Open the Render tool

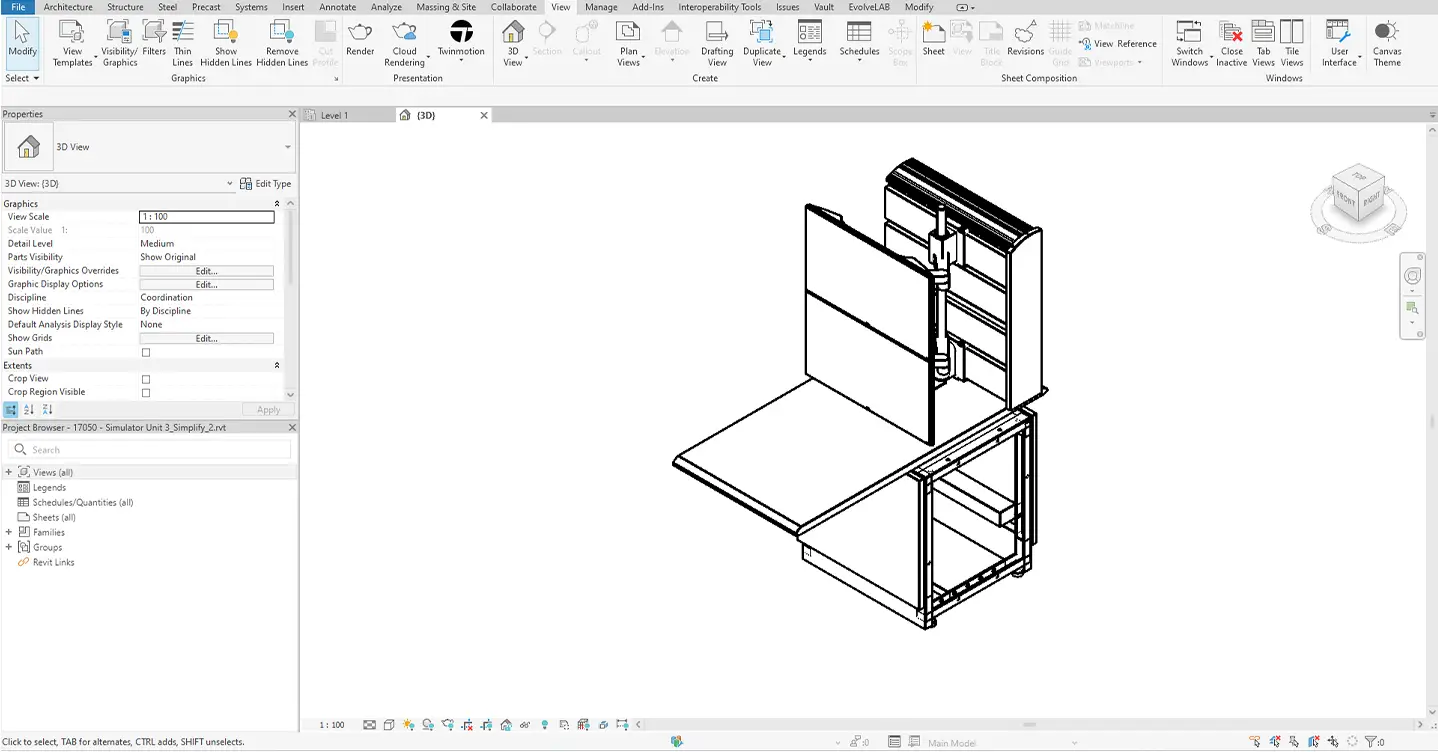point(359,42)
